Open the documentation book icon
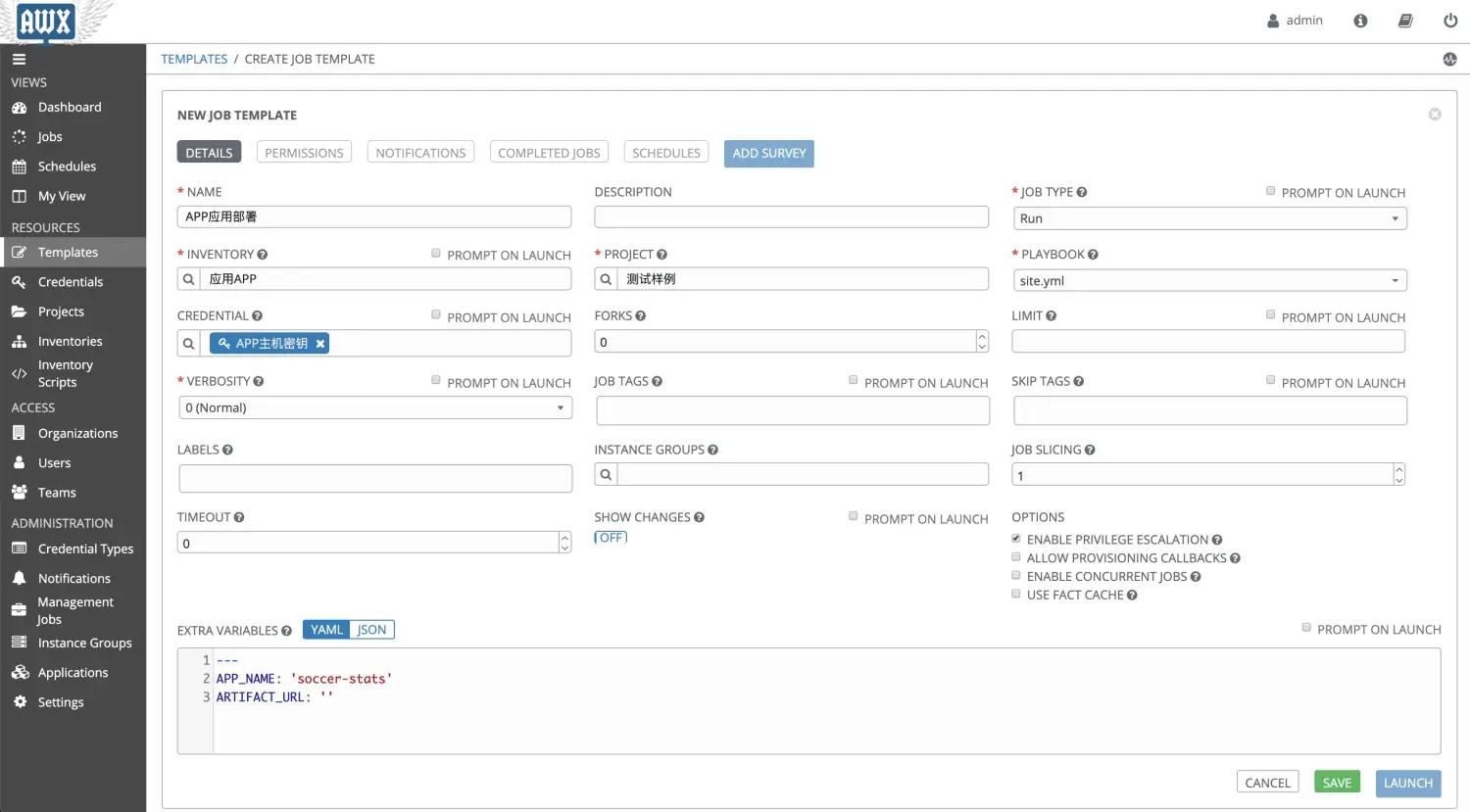This screenshot has width=1470, height=812. [1404, 21]
